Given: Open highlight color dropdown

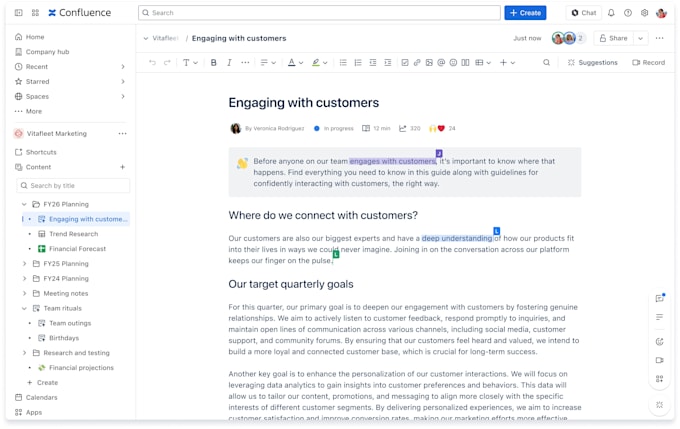Looking at the screenshot, I should pos(320,62).
